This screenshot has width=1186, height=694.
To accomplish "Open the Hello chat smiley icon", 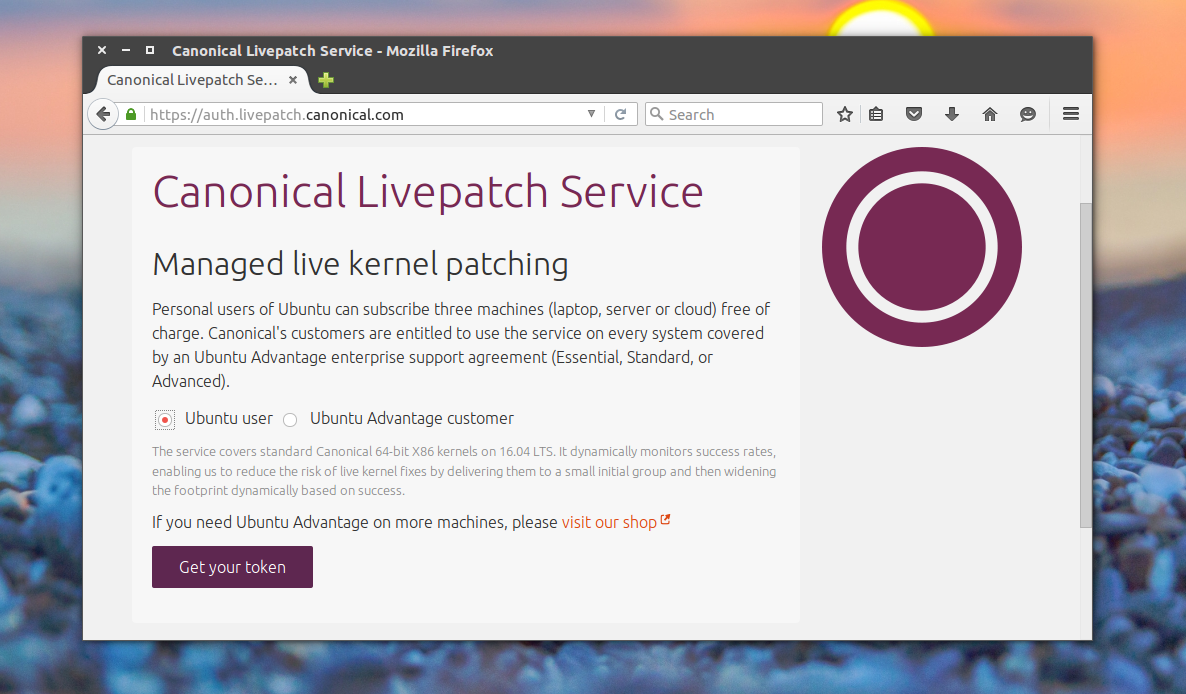I will coord(1027,114).
